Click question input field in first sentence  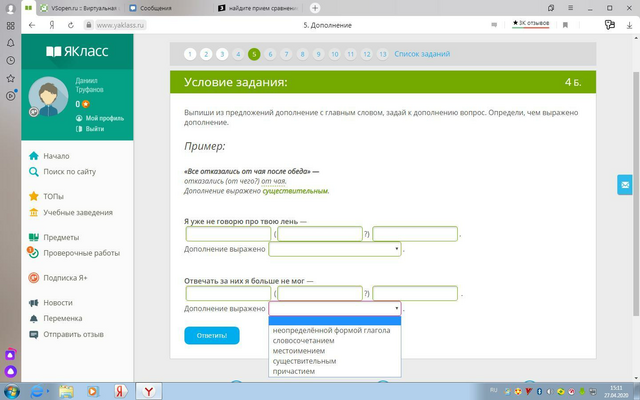coord(320,234)
